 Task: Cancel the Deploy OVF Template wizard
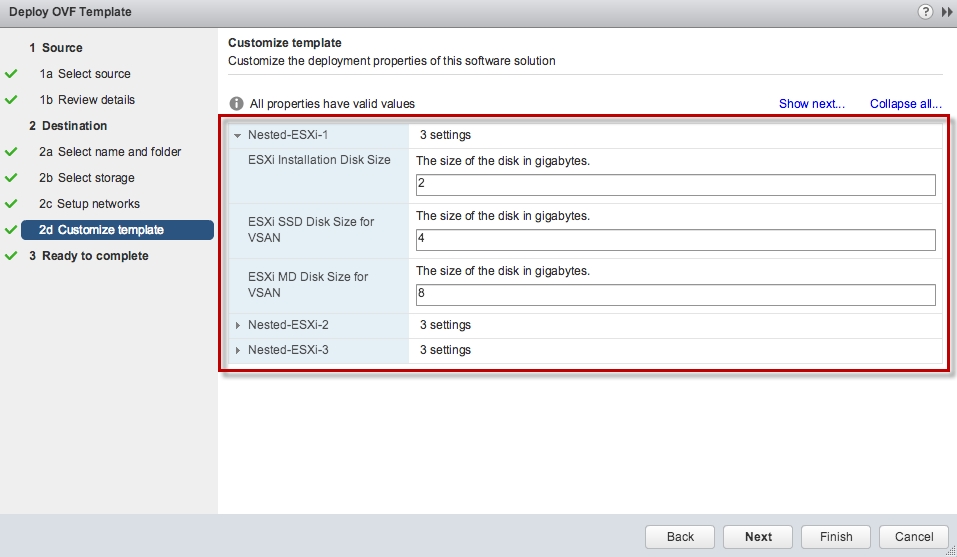(x=914, y=537)
